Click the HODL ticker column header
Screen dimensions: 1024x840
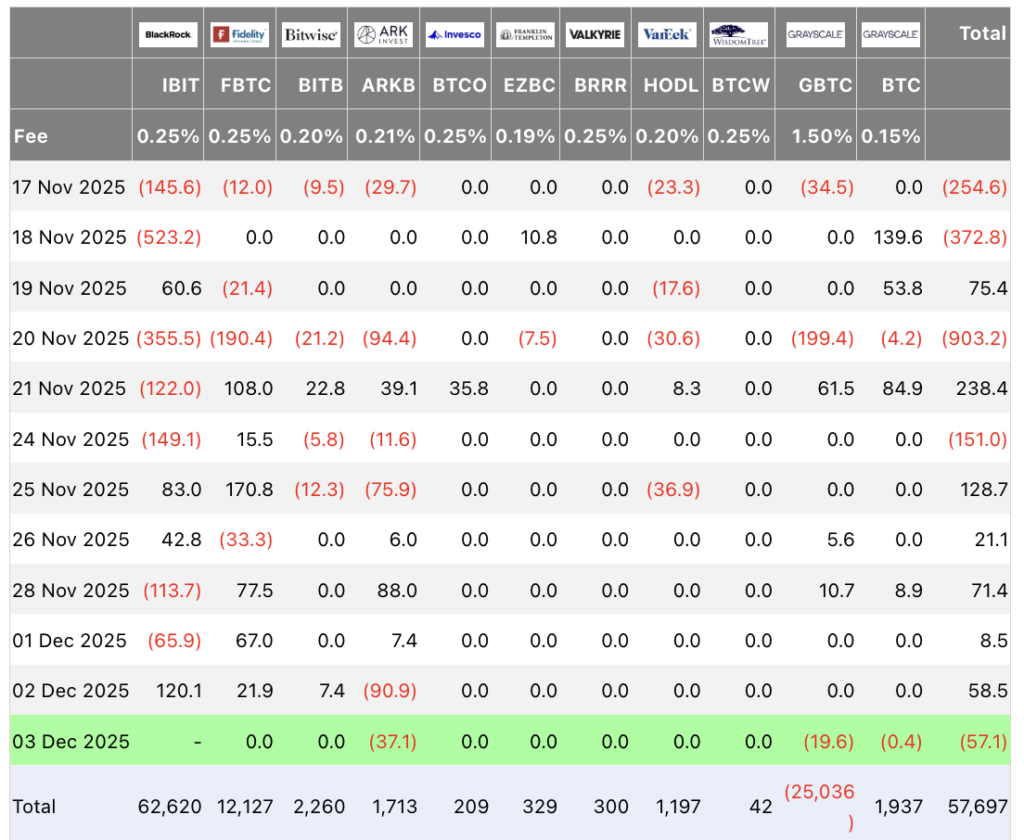pos(671,85)
